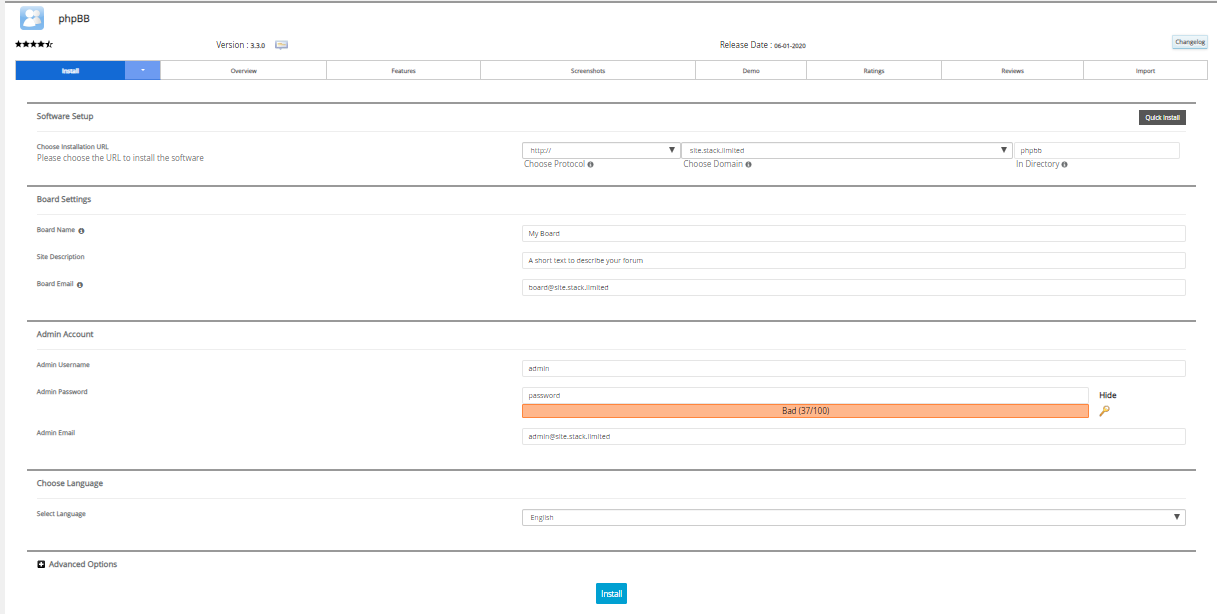Viewport: 1217px width, 614px height.
Task: Focus the In Directory input field
Action: pyautogui.click(x=1096, y=150)
